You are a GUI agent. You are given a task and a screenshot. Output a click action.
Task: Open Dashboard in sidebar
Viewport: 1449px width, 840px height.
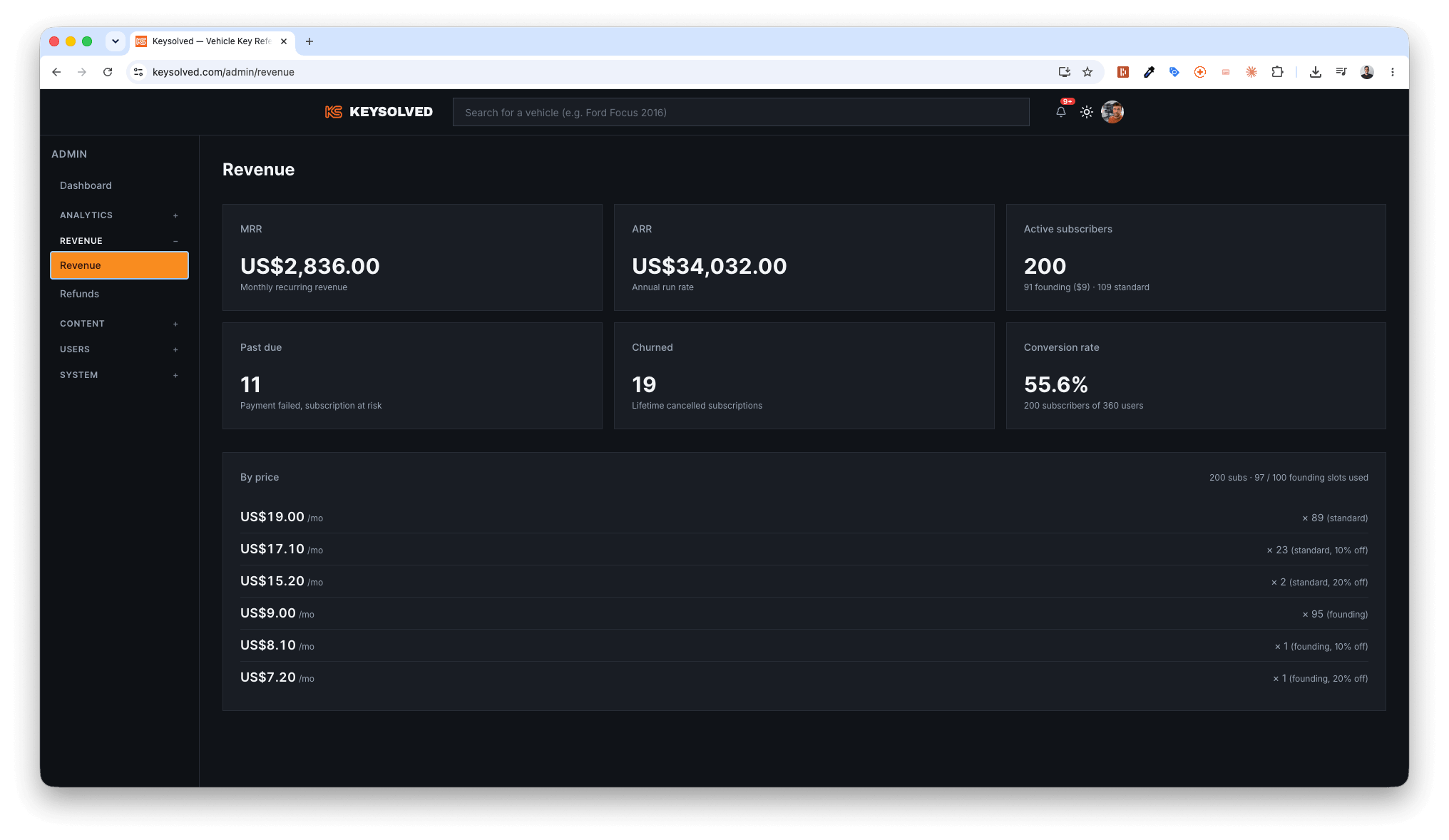119,185
